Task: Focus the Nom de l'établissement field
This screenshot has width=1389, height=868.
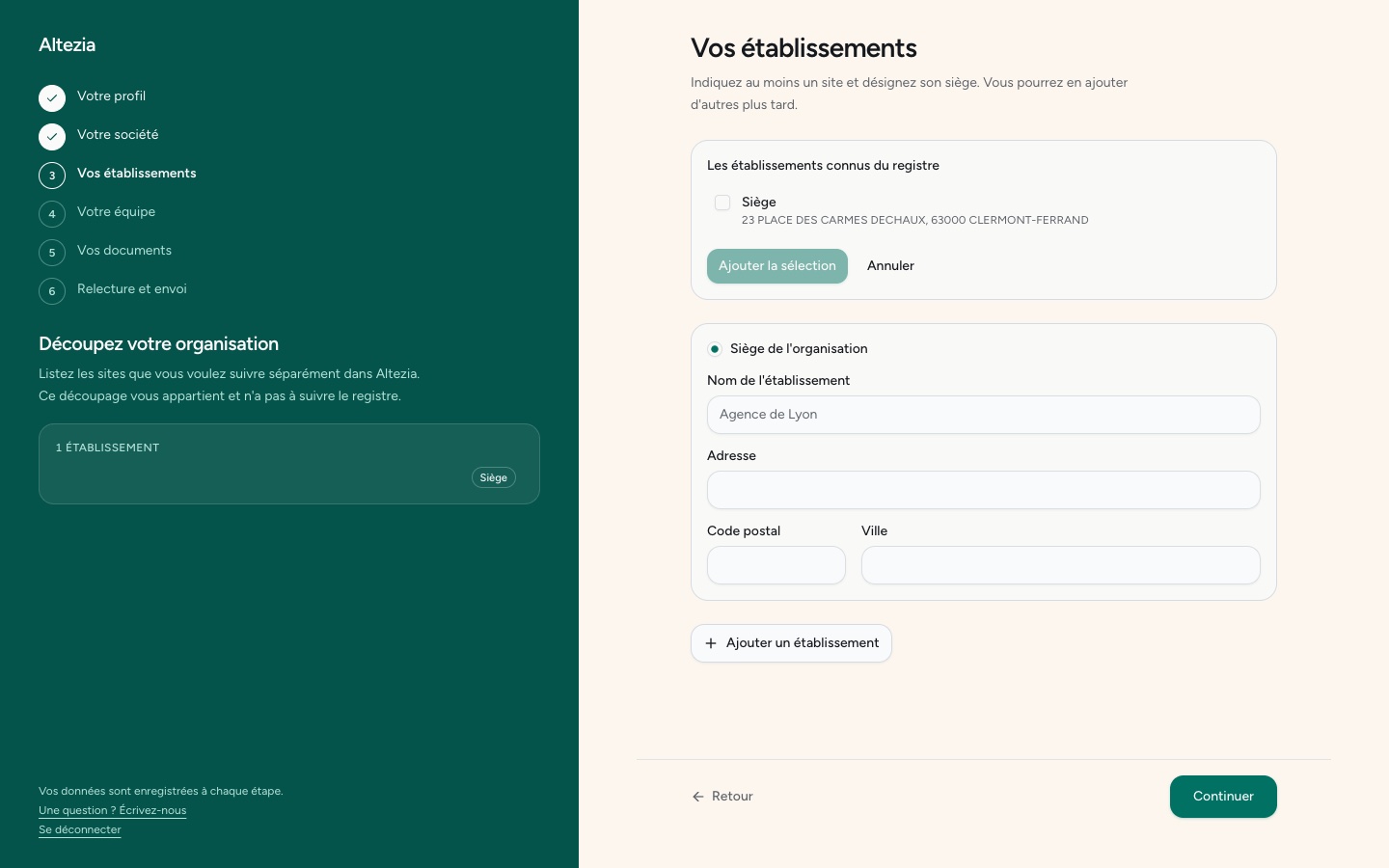Action: (984, 415)
